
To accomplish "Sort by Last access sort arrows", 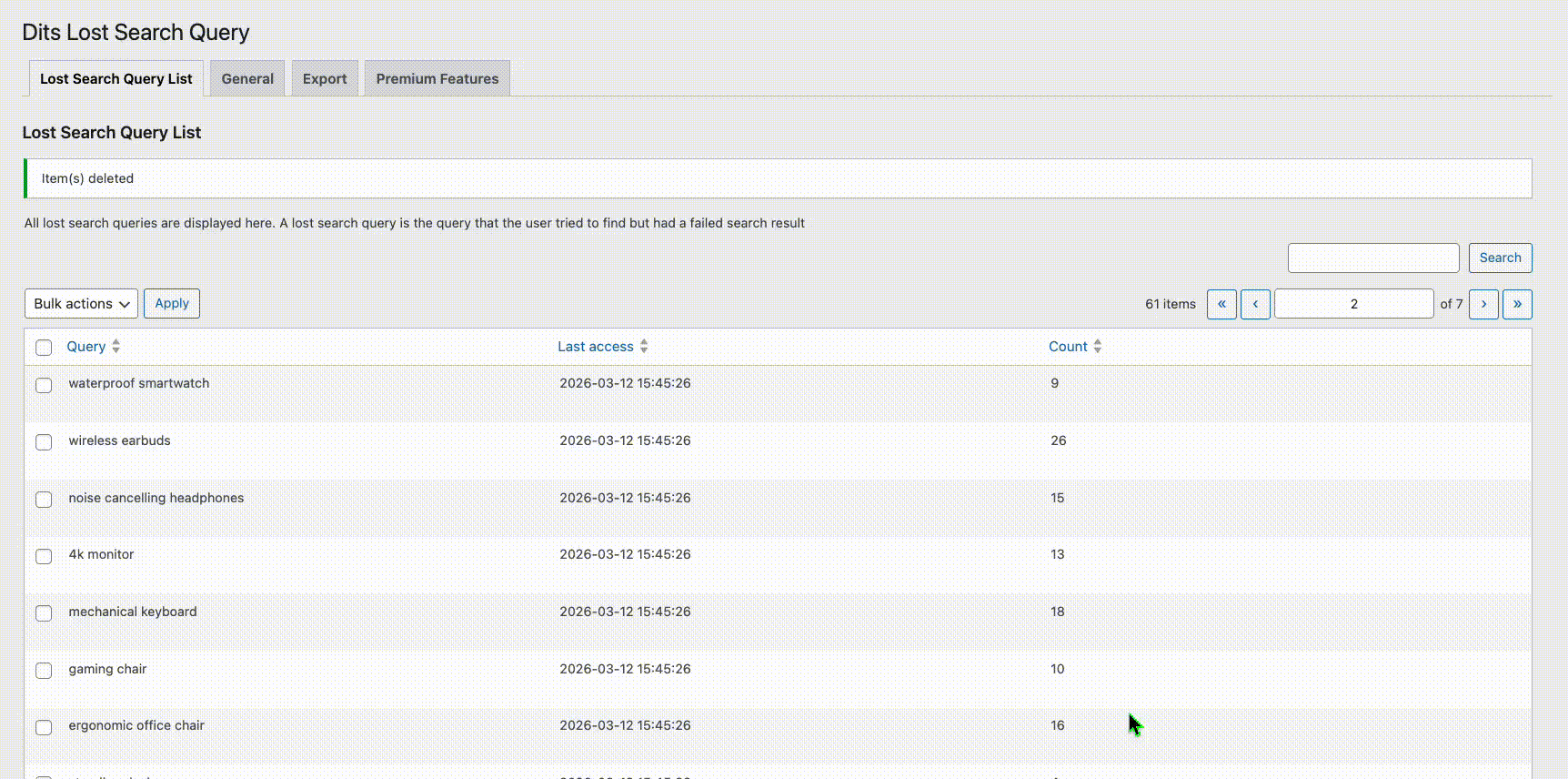I will (x=644, y=347).
